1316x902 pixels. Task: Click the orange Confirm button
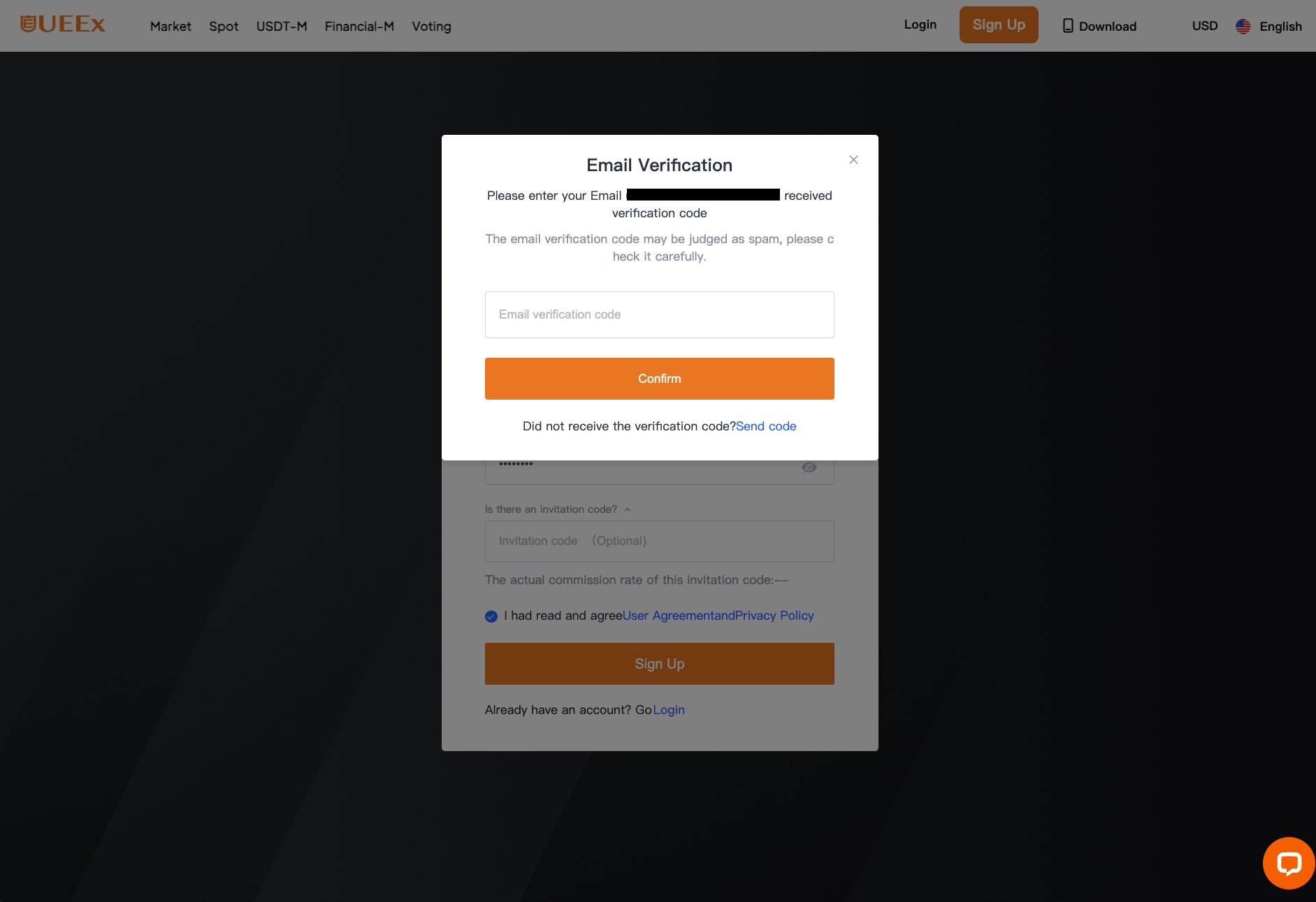tap(659, 379)
